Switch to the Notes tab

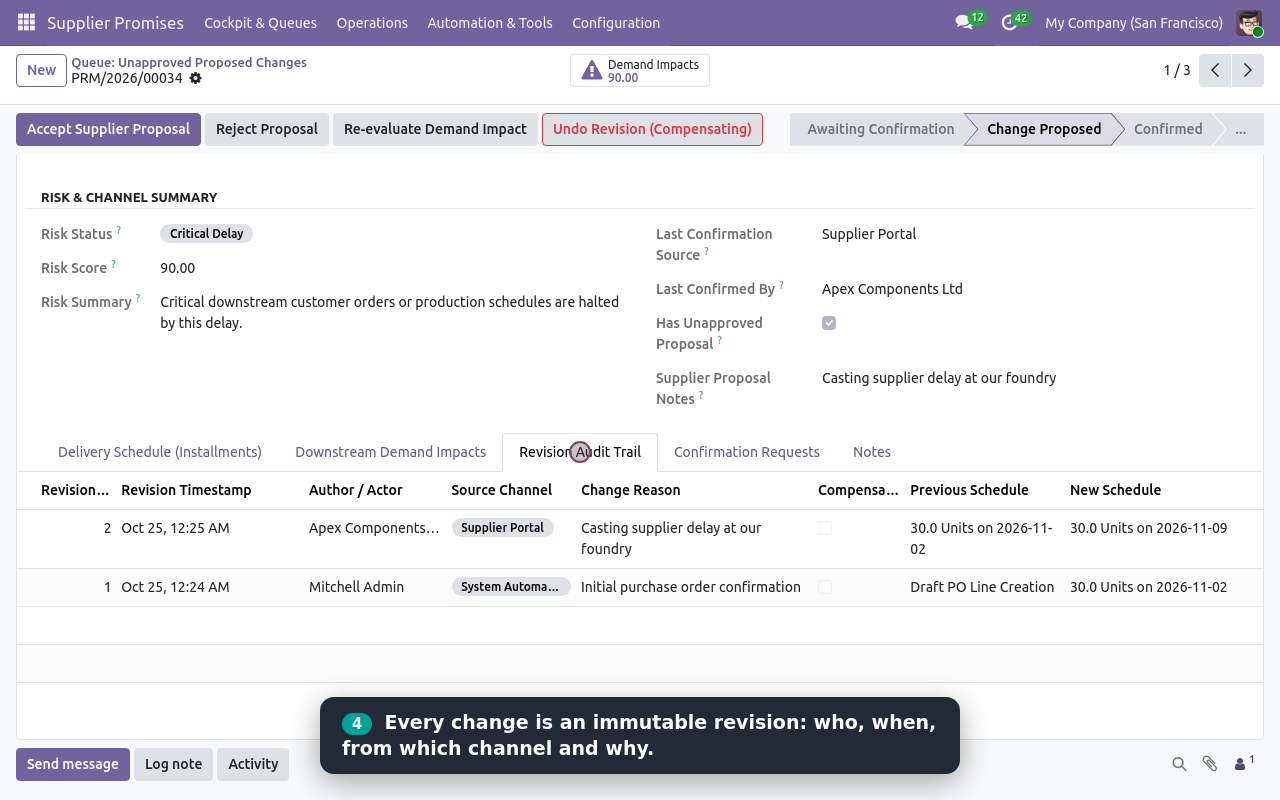872,452
